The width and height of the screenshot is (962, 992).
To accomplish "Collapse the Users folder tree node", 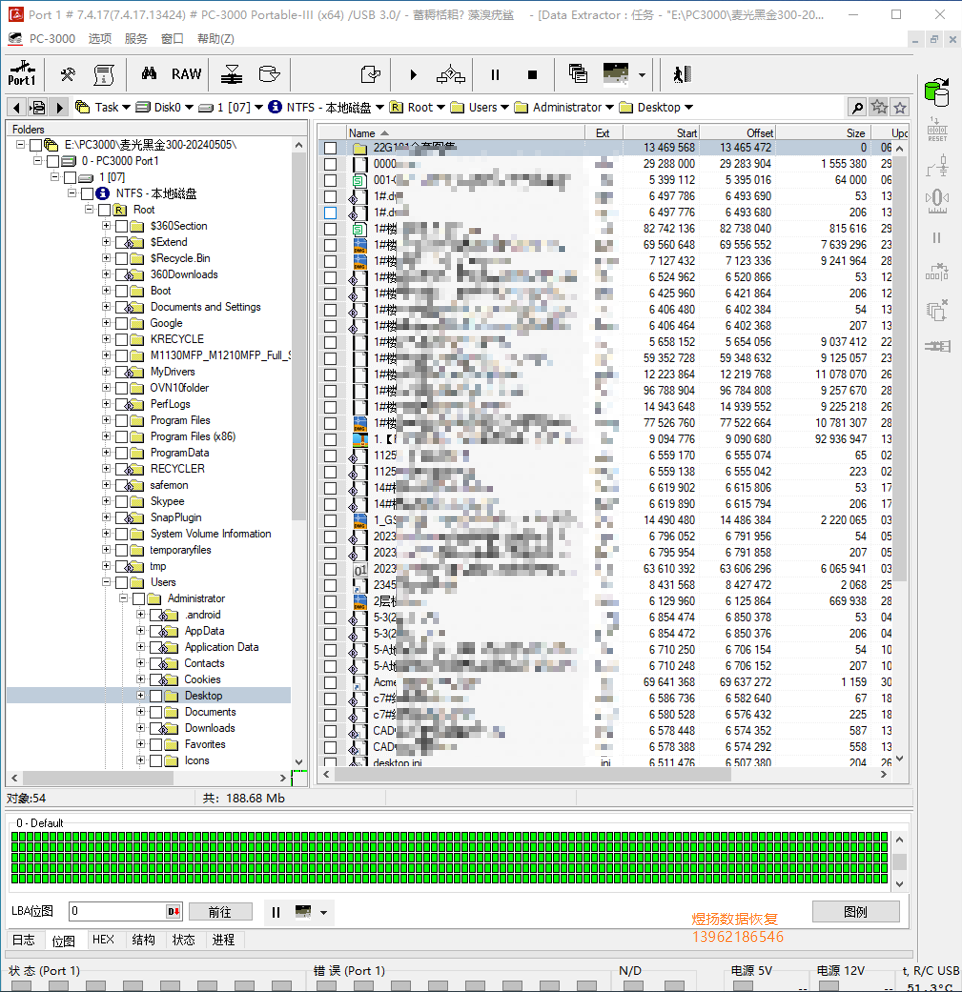I will pos(106,582).
